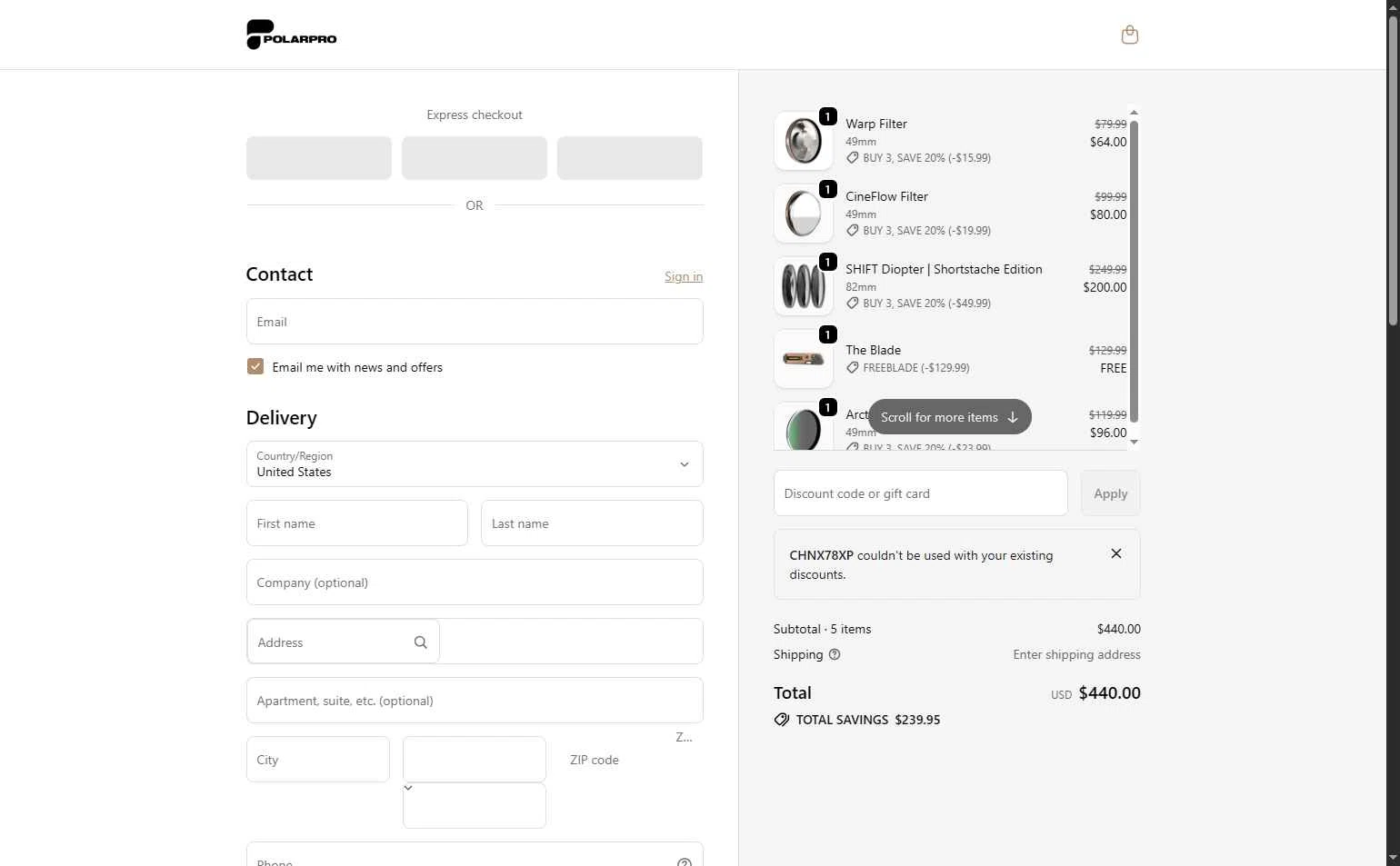Click the Total Savings tag icon
Viewport: 1400px width, 866px height.
(x=781, y=720)
